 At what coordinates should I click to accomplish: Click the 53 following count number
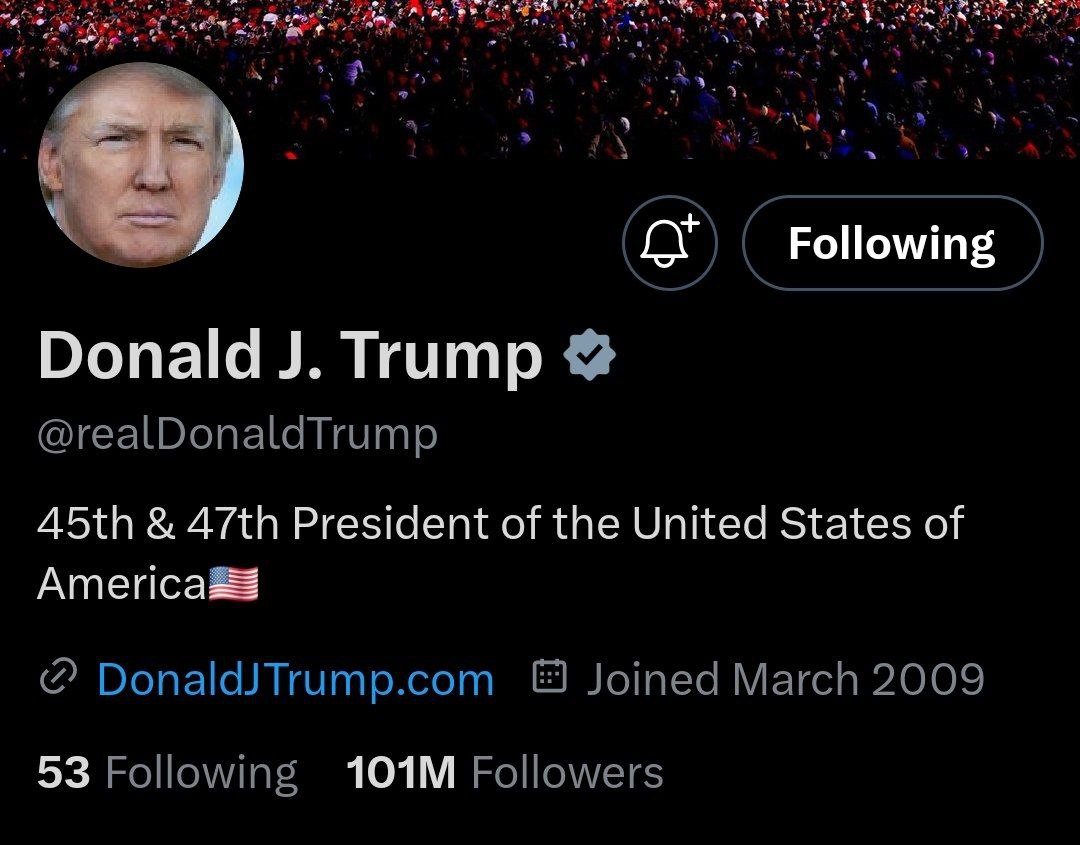point(63,773)
